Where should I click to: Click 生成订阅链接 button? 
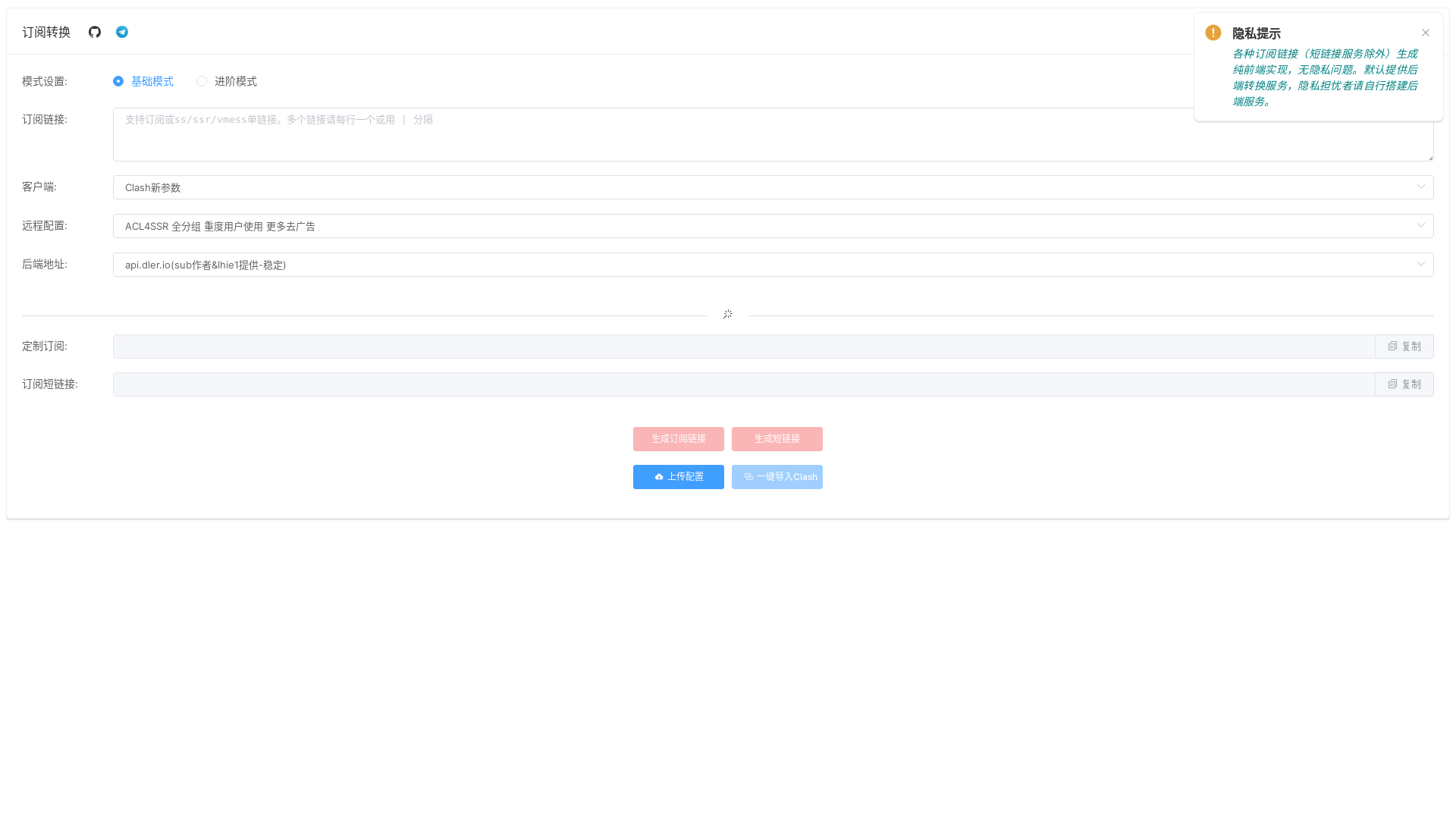pos(679,439)
